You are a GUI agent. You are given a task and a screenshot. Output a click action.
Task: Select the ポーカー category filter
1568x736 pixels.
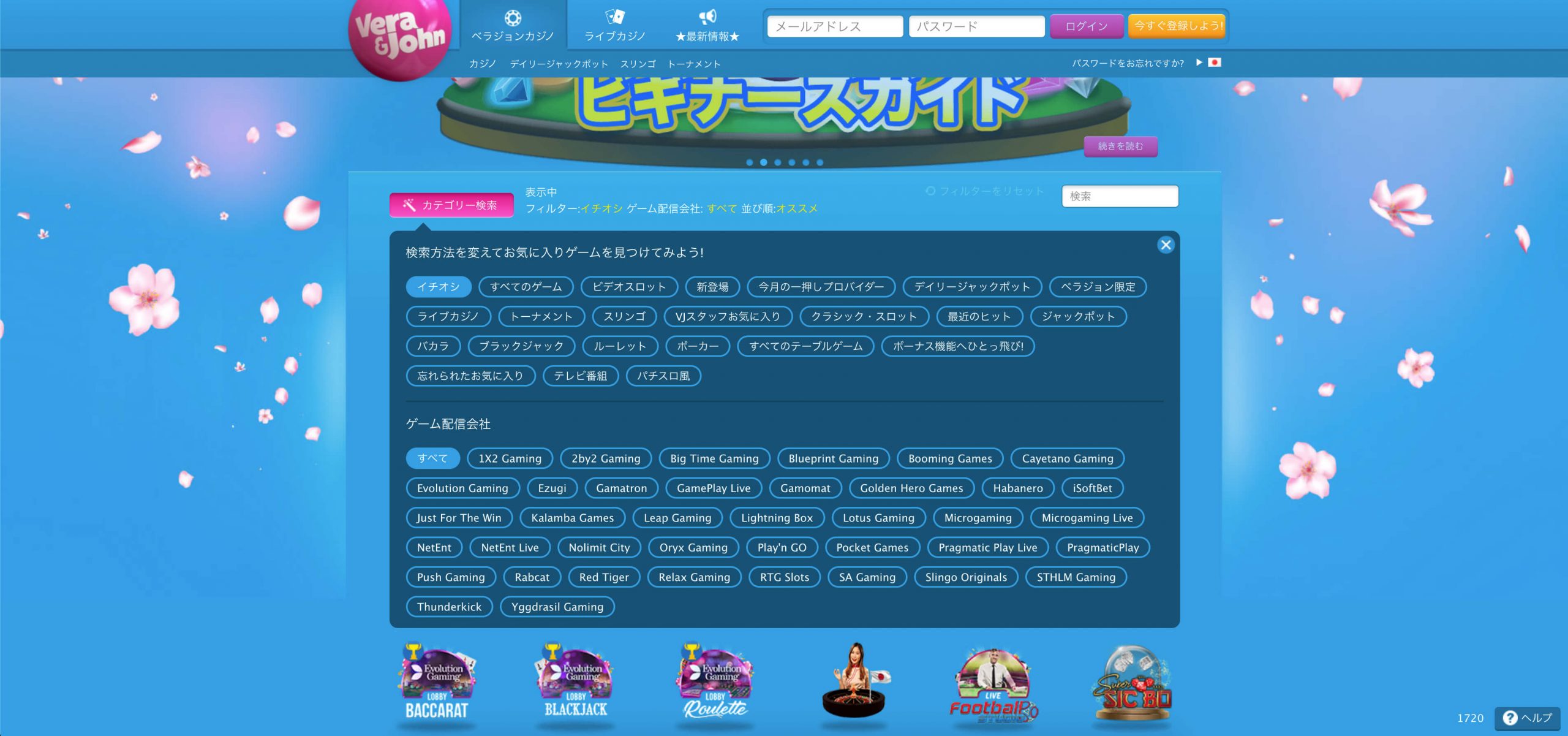coord(698,346)
